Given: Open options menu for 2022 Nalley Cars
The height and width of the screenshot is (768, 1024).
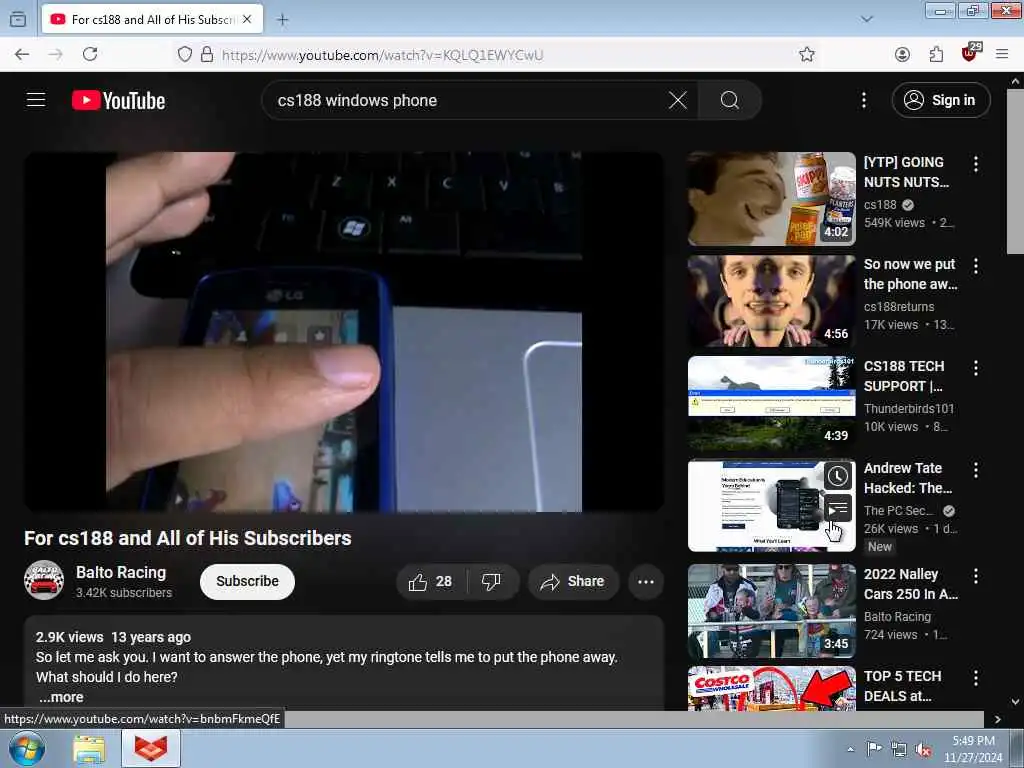Looking at the screenshot, I should pyautogui.click(x=976, y=575).
